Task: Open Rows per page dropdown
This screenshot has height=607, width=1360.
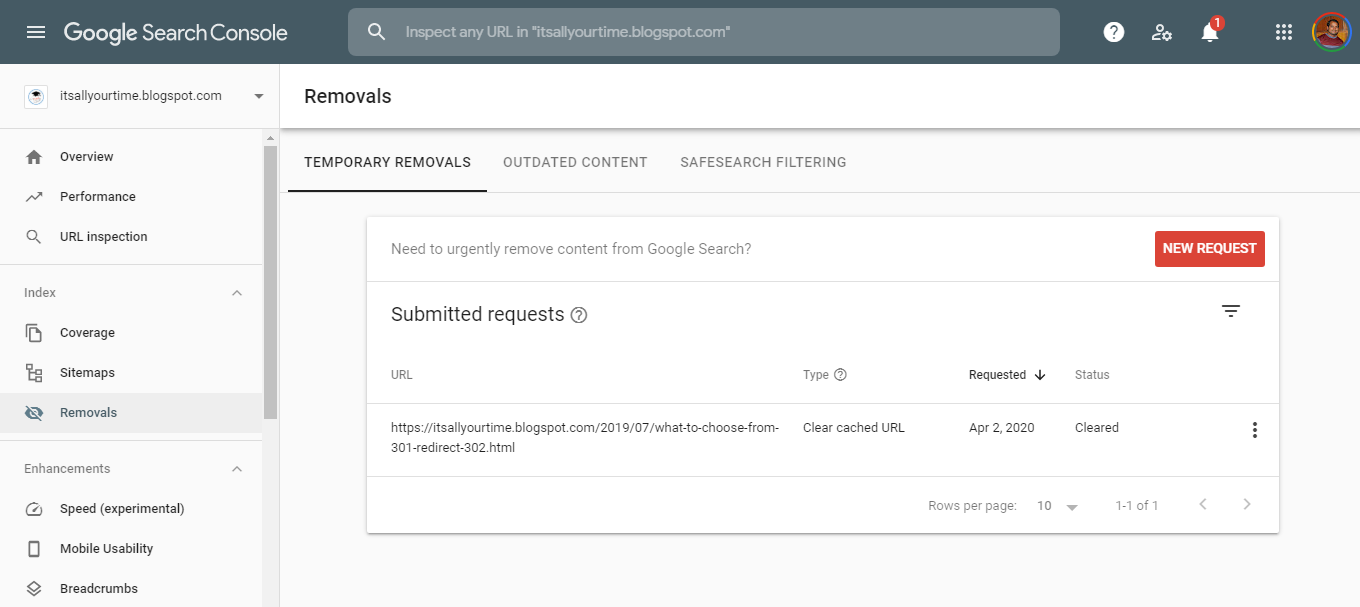Action: [1058, 506]
